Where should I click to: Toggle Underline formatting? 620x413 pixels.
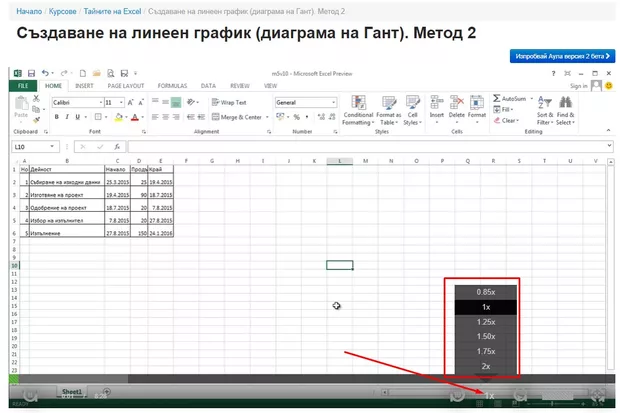click(78, 117)
